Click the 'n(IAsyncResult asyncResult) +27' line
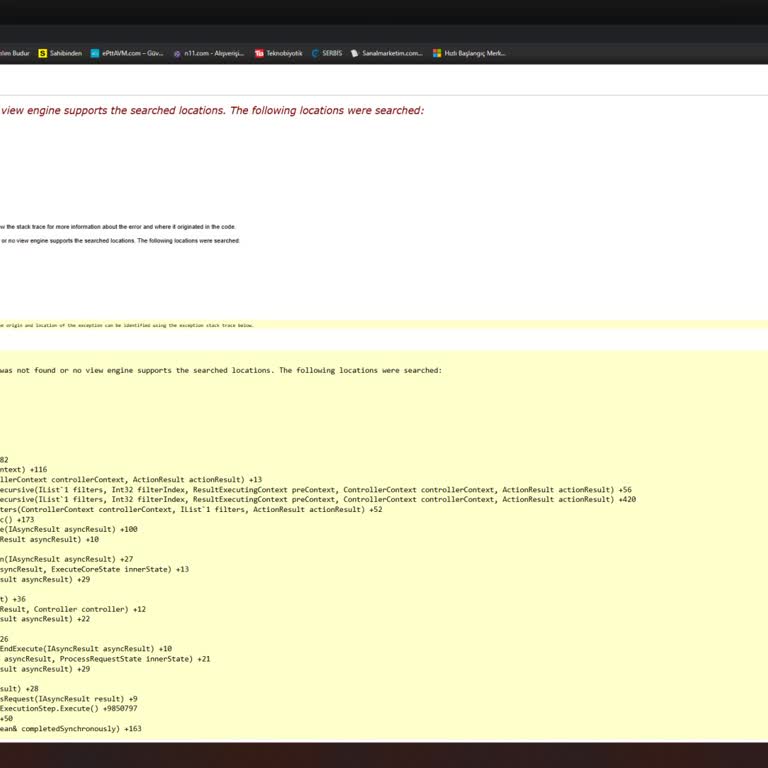Viewport: 768px width, 768px height. point(67,559)
